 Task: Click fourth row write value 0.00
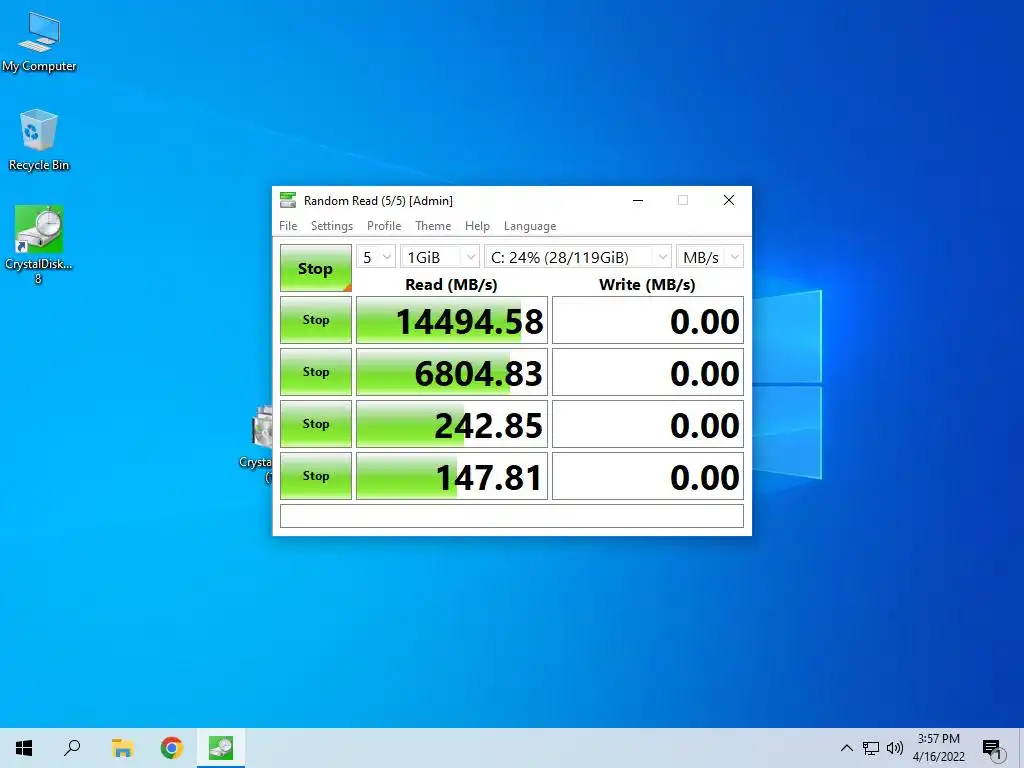click(x=648, y=476)
